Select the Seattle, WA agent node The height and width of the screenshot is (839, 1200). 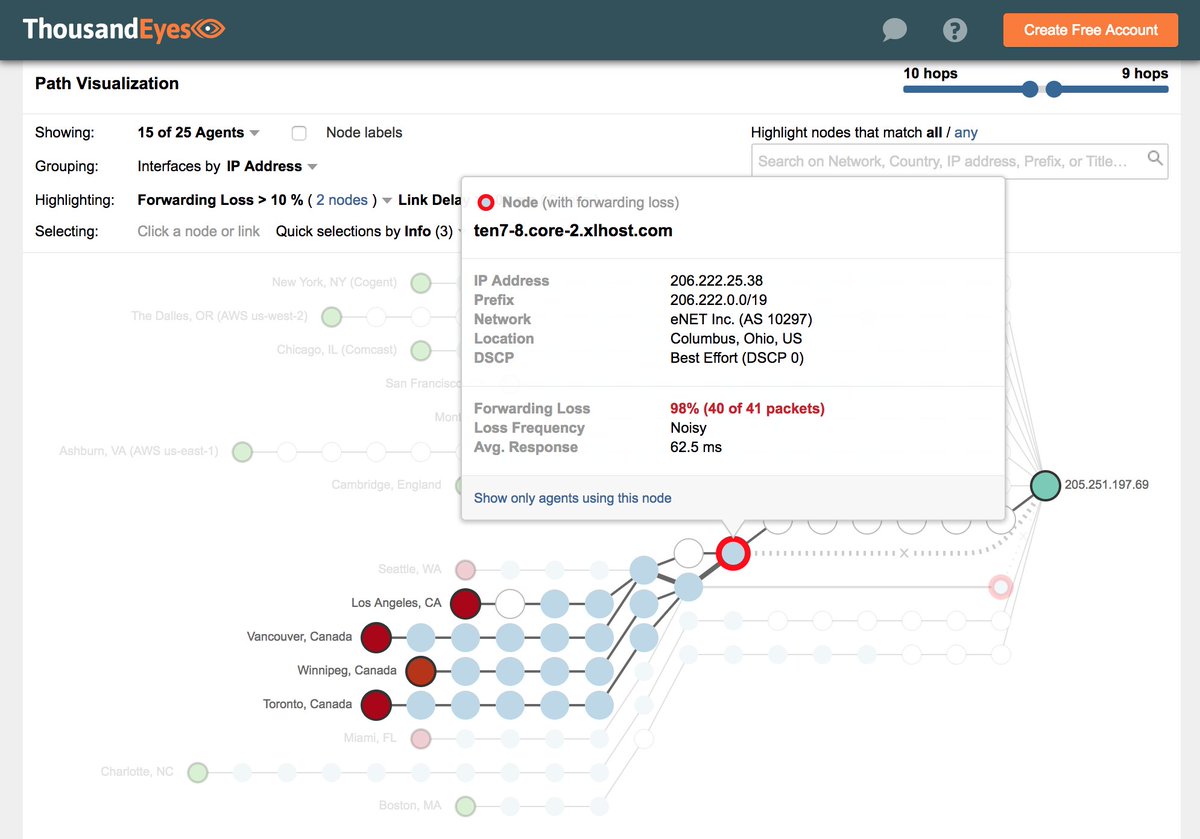click(x=465, y=570)
